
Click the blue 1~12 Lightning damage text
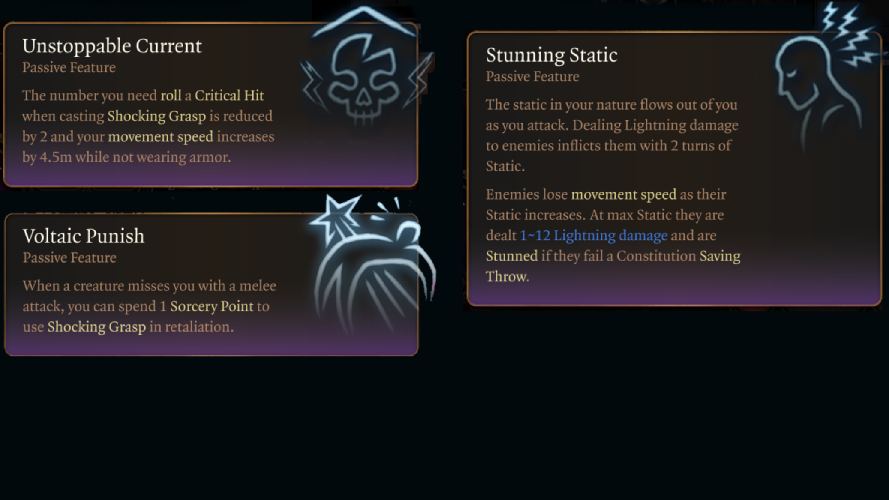pos(593,236)
